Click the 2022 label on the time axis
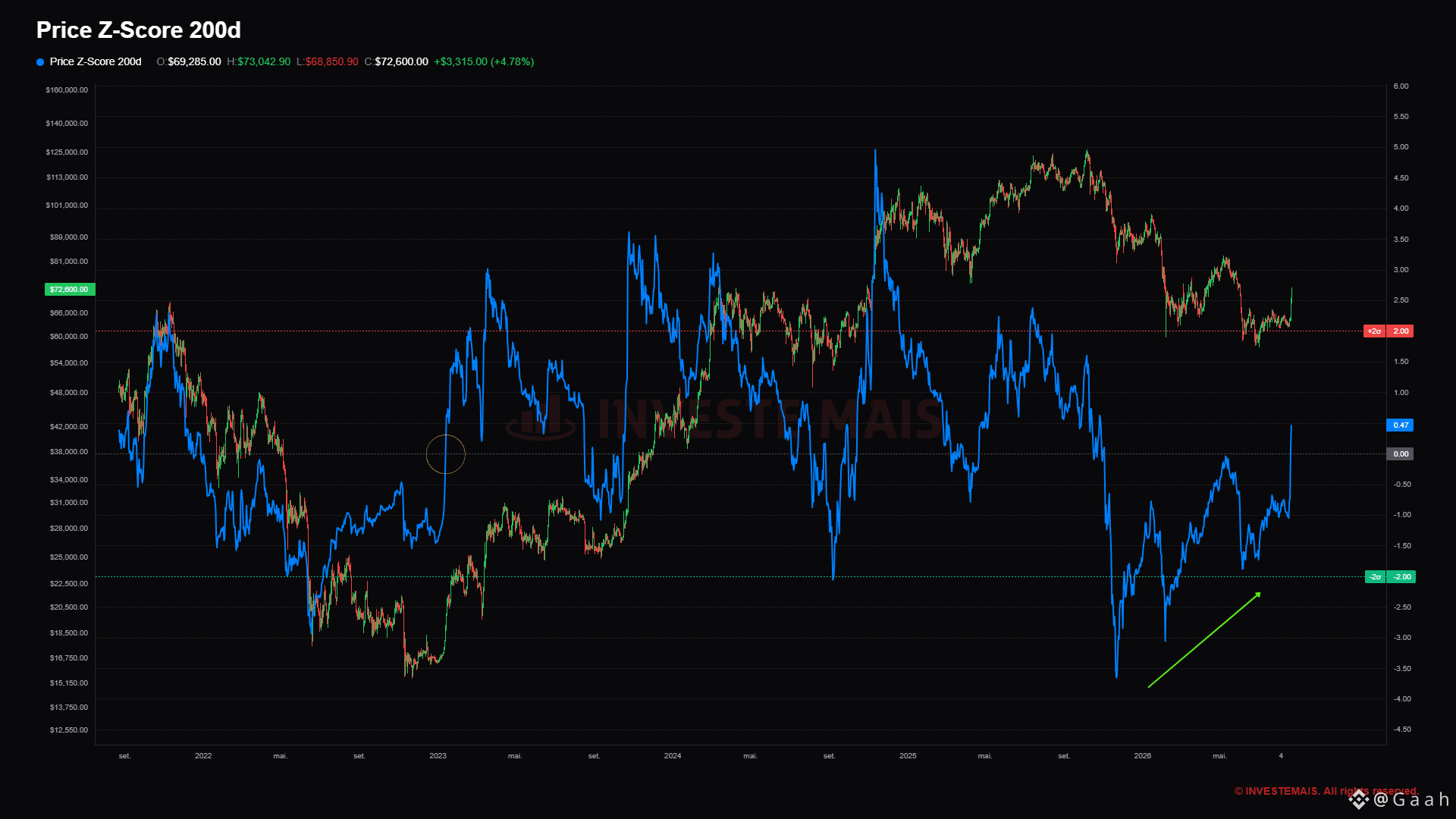Viewport: 1456px width, 819px height. tap(203, 755)
